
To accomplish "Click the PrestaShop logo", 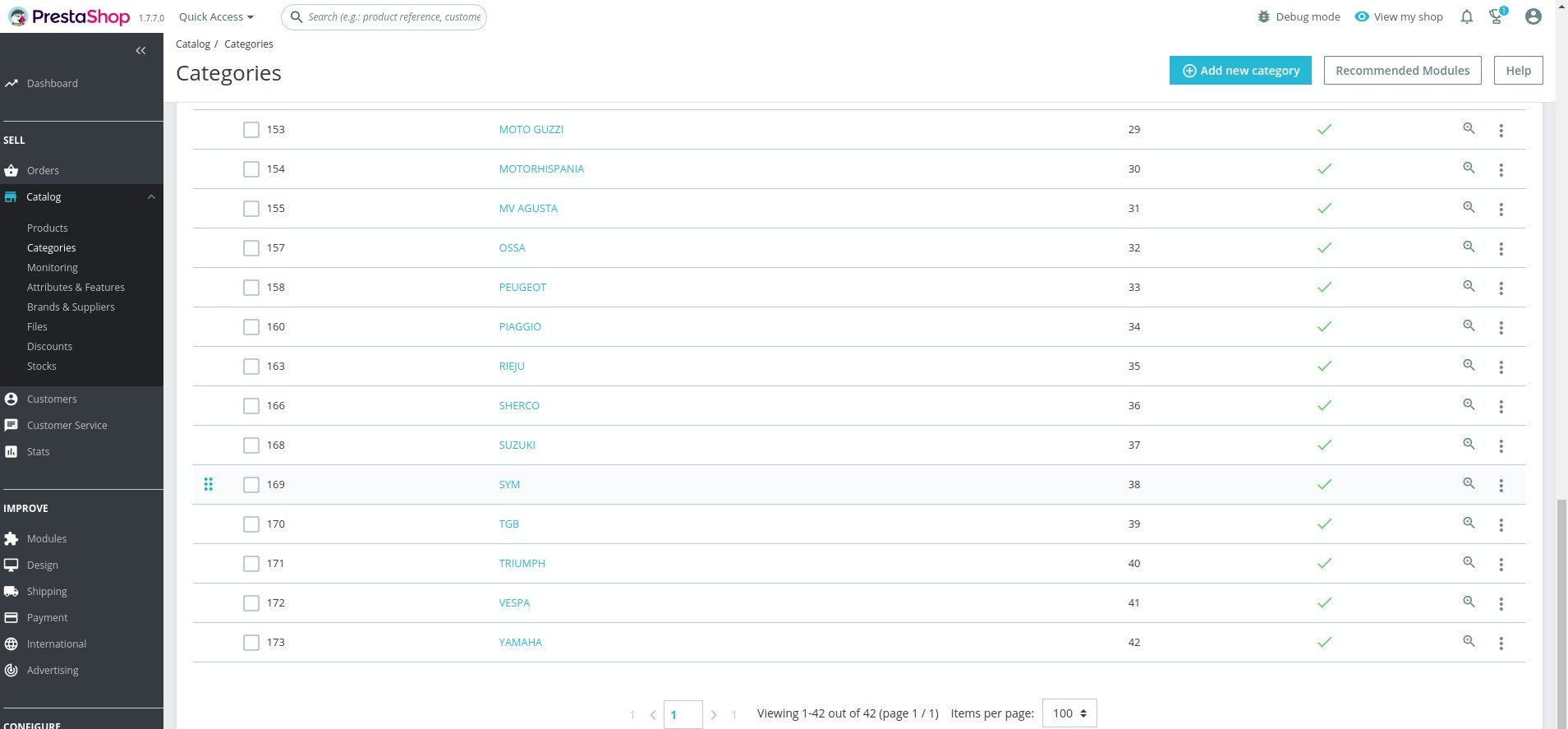I will [x=69, y=16].
